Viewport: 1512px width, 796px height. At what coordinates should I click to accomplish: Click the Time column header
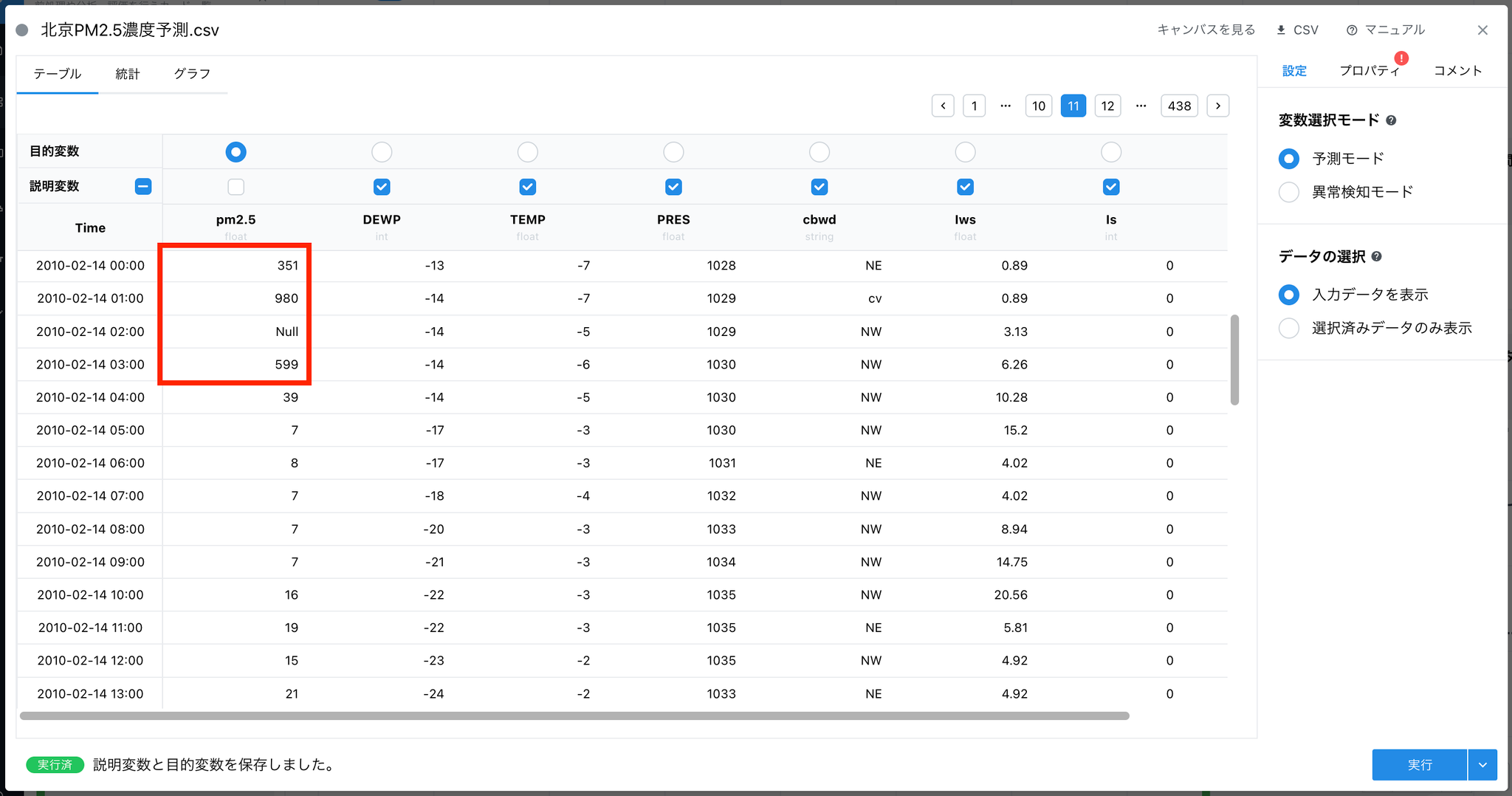click(x=90, y=228)
